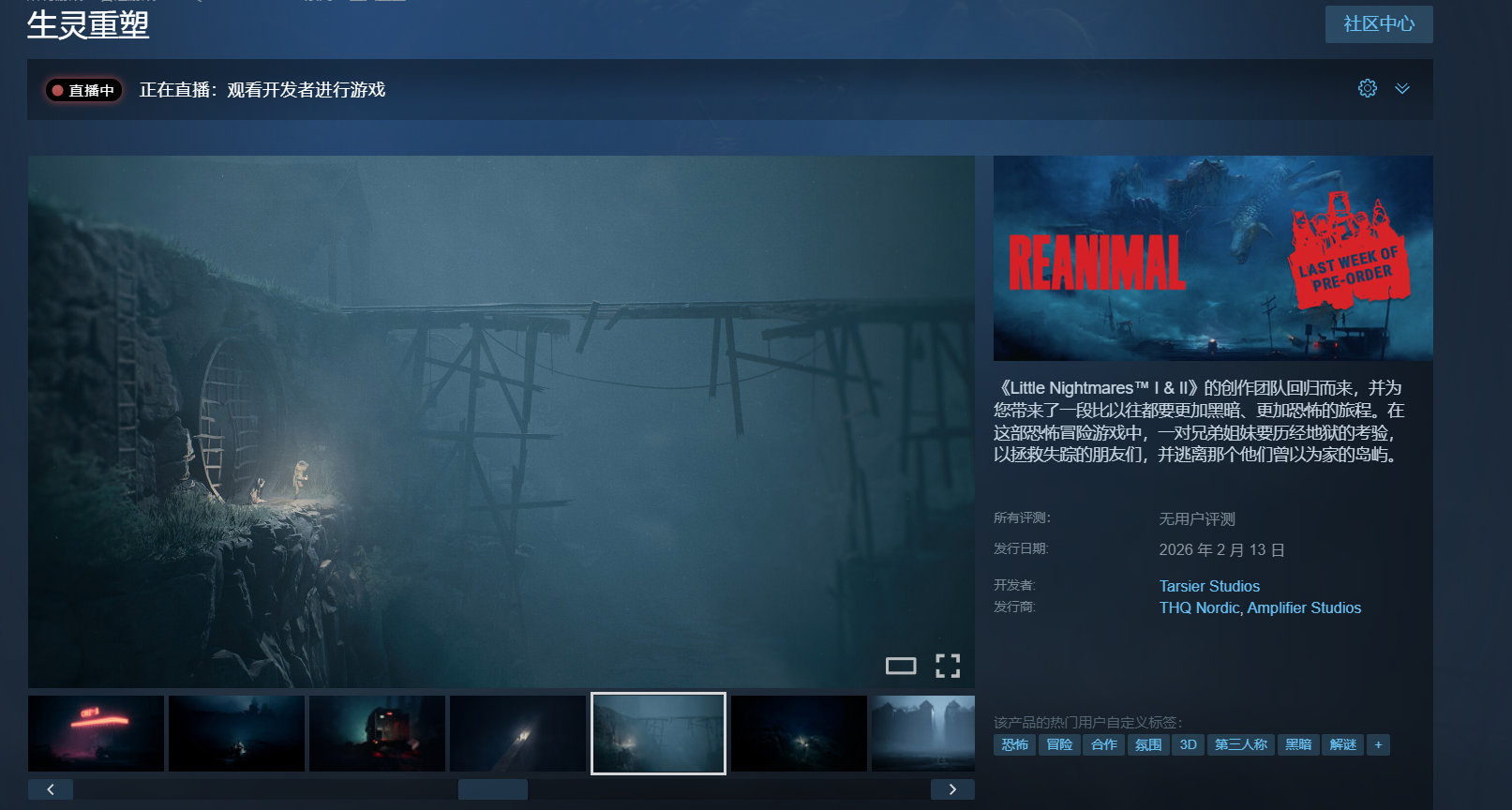
Task: Expand the live broadcast panel chevron
Action: point(1402,88)
